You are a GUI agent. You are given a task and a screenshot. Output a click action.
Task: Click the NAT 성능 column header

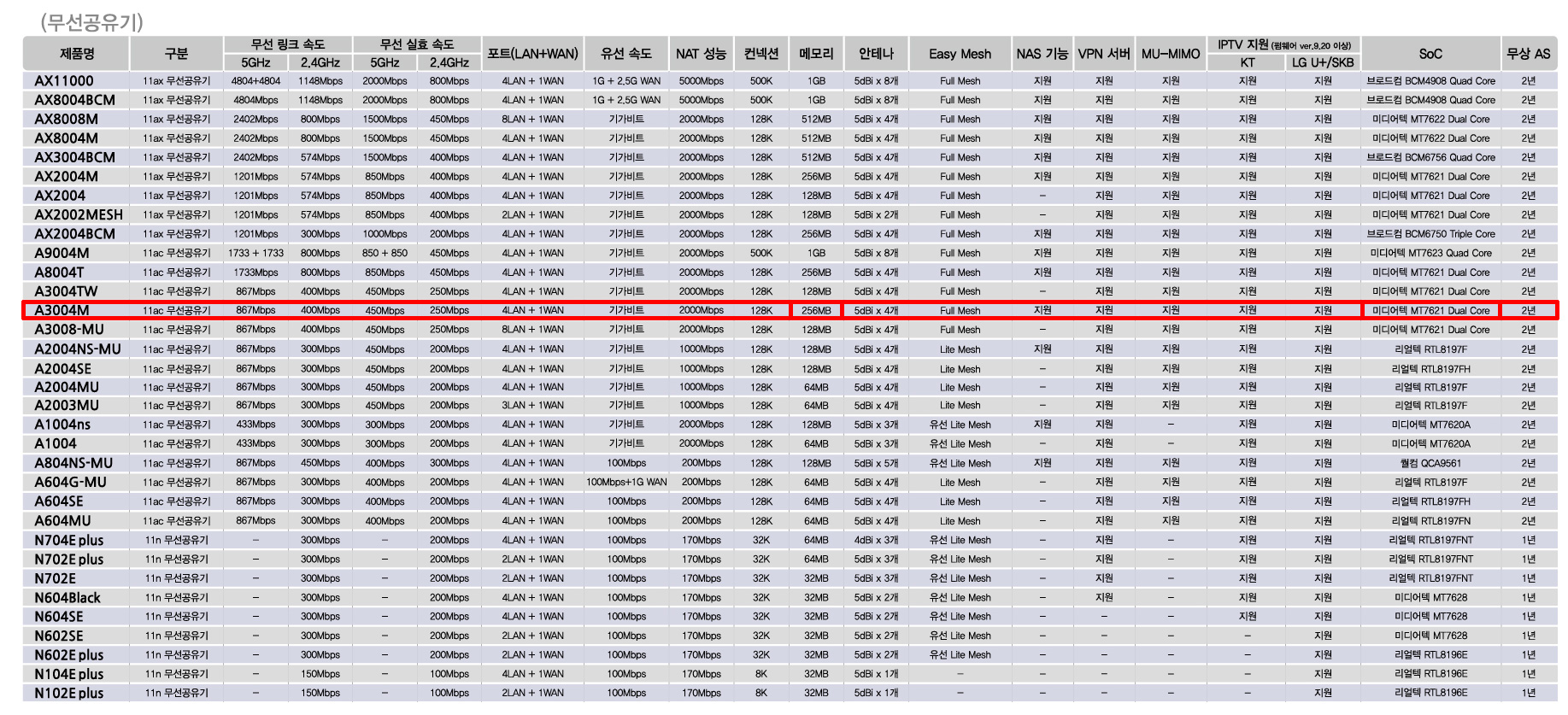click(701, 53)
